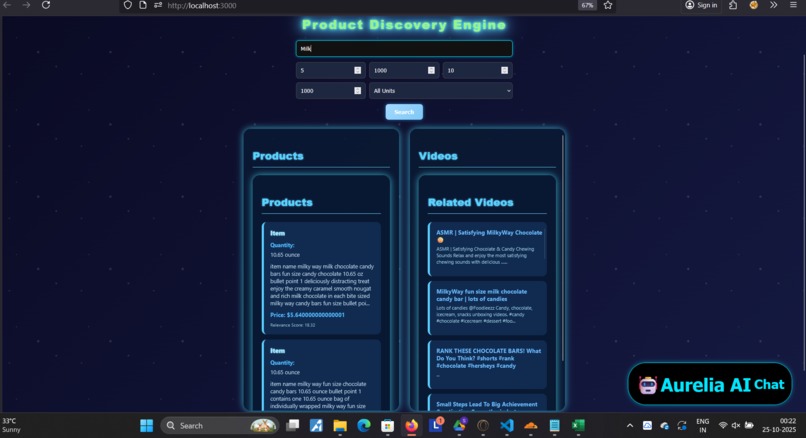This screenshot has height=438, width=806.
Task: Click the Sign in account button
Action: [x=701, y=5]
